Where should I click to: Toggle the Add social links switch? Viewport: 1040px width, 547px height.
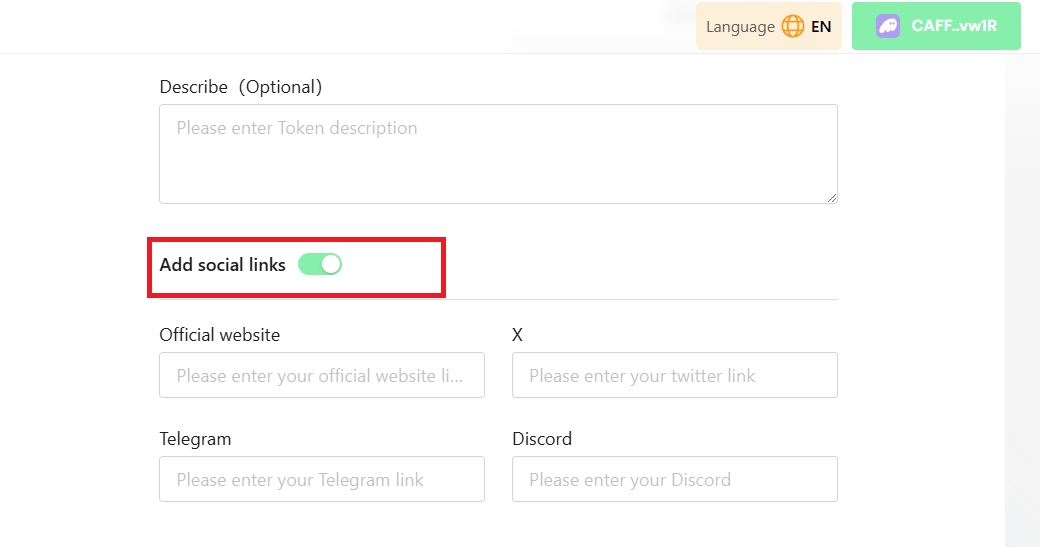point(320,264)
